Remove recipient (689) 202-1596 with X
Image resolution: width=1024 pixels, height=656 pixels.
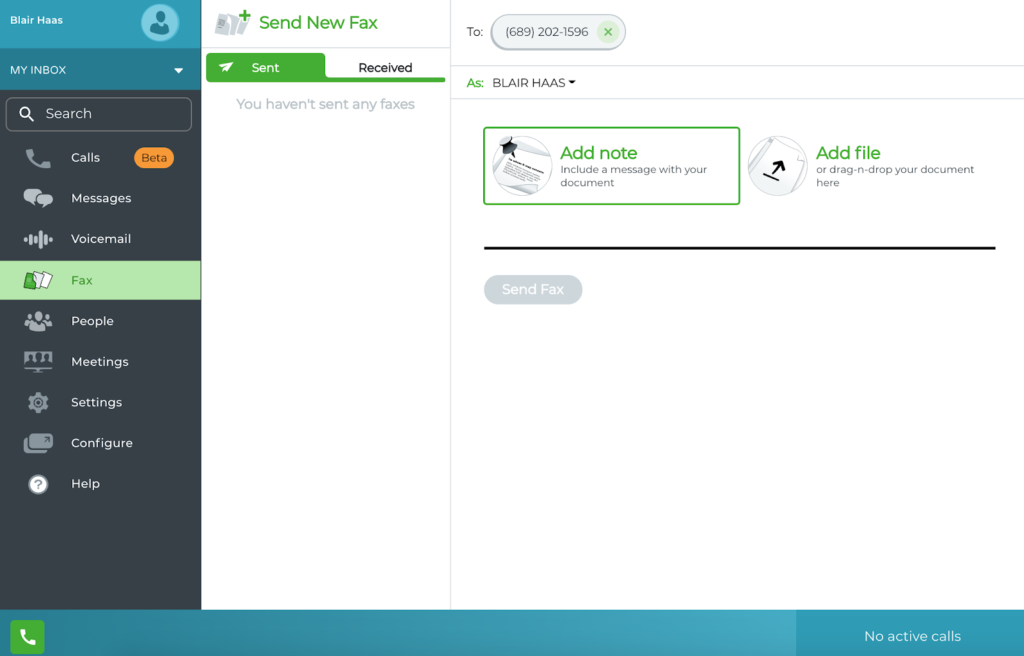click(x=608, y=32)
